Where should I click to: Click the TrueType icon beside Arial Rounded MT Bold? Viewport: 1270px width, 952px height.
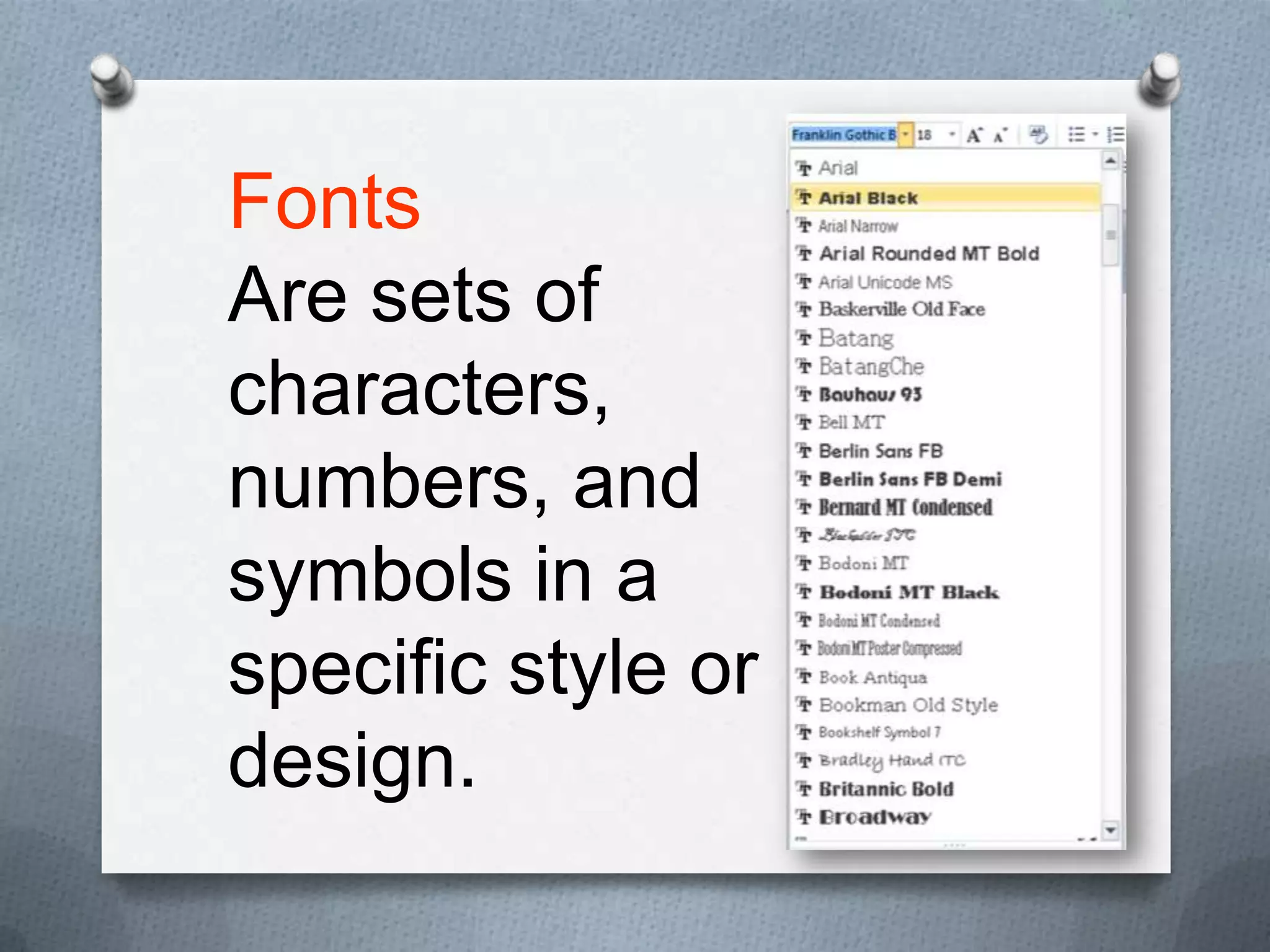coord(804,253)
